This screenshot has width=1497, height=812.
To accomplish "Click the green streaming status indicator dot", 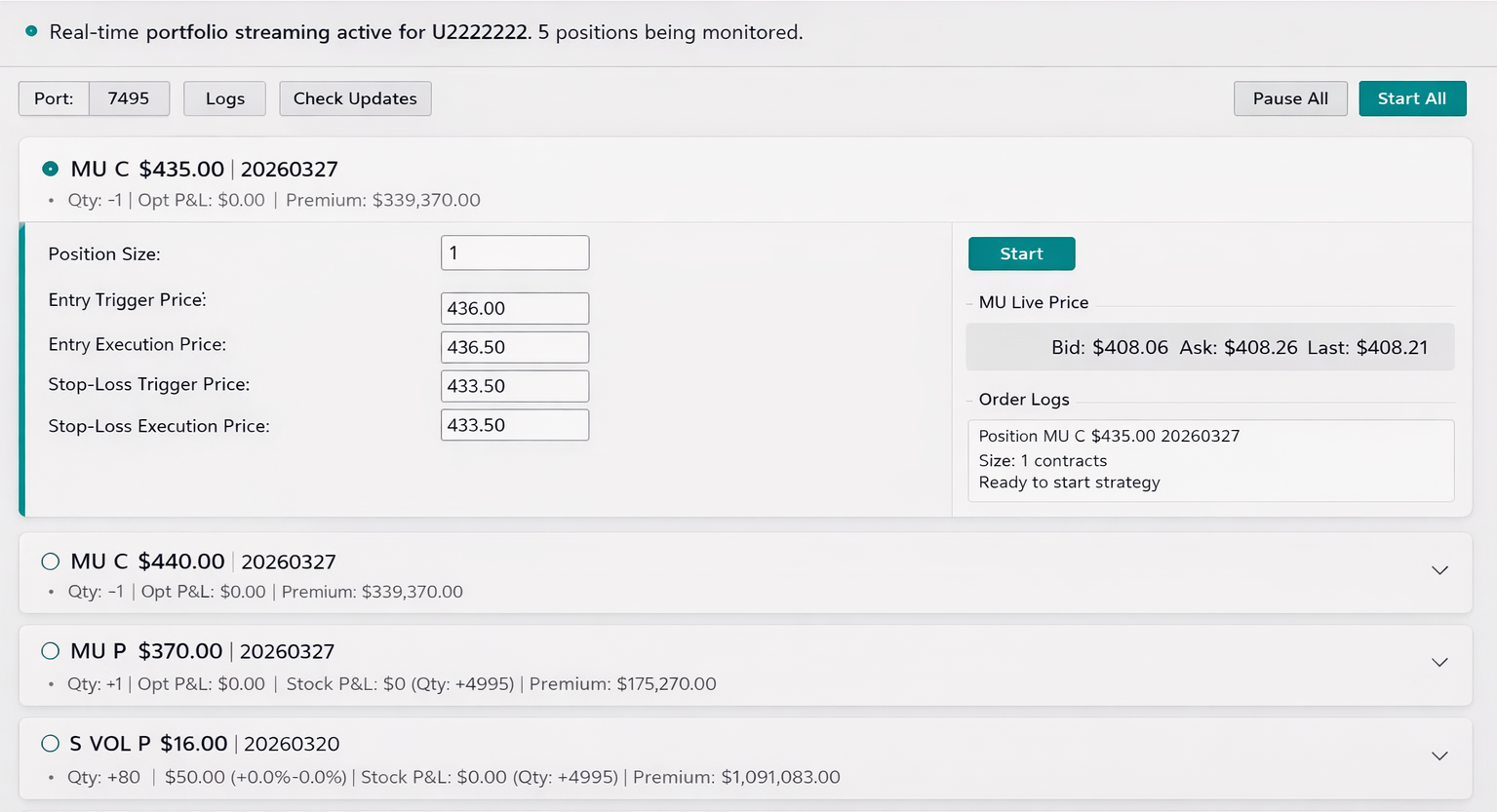I will click(x=31, y=31).
